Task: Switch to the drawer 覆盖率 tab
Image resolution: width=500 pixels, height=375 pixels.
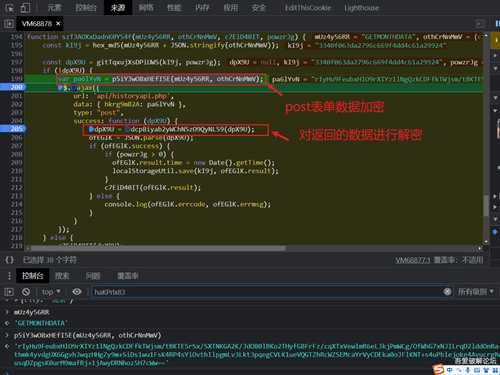Action: tap(127, 276)
